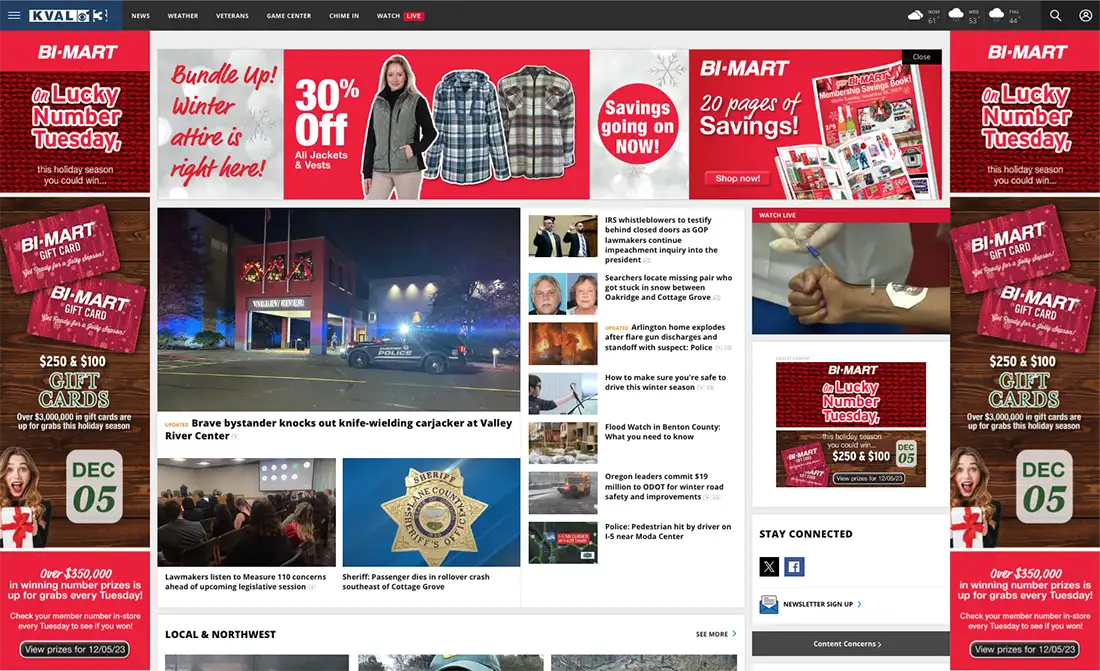1100x671 pixels.
Task: Open the Watch Live video thumbnail
Action: tap(850, 278)
